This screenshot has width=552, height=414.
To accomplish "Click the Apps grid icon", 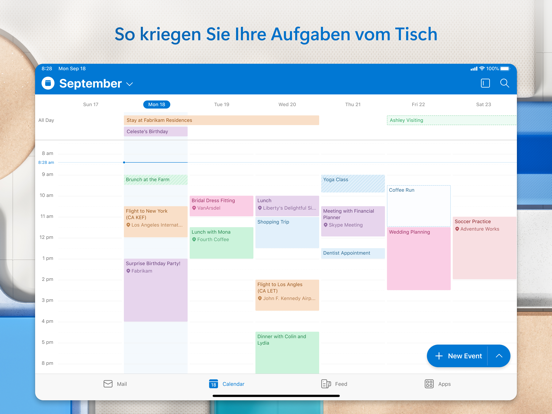I will point(429,384).
